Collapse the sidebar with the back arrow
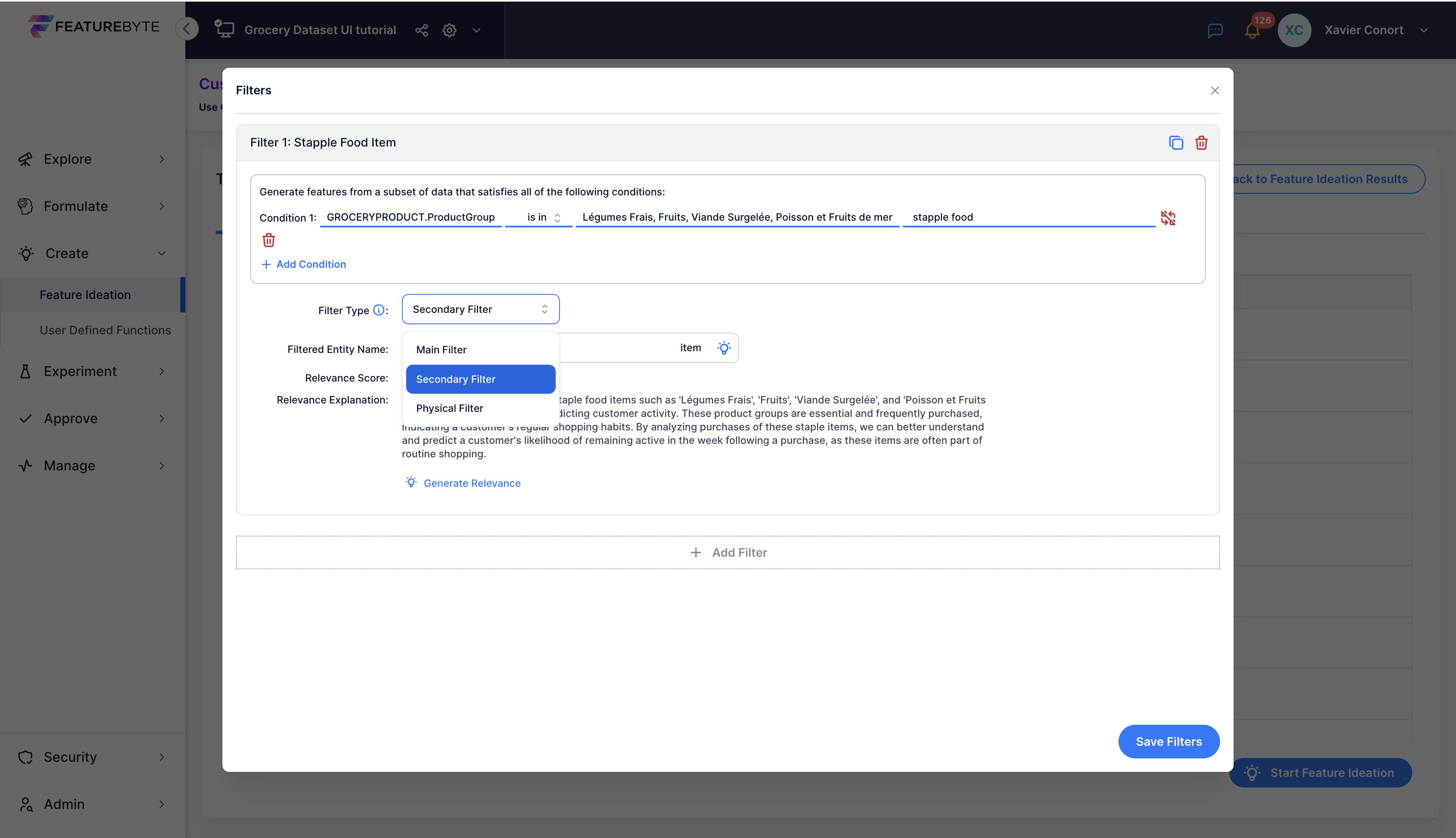 click(x=187, y=29)
